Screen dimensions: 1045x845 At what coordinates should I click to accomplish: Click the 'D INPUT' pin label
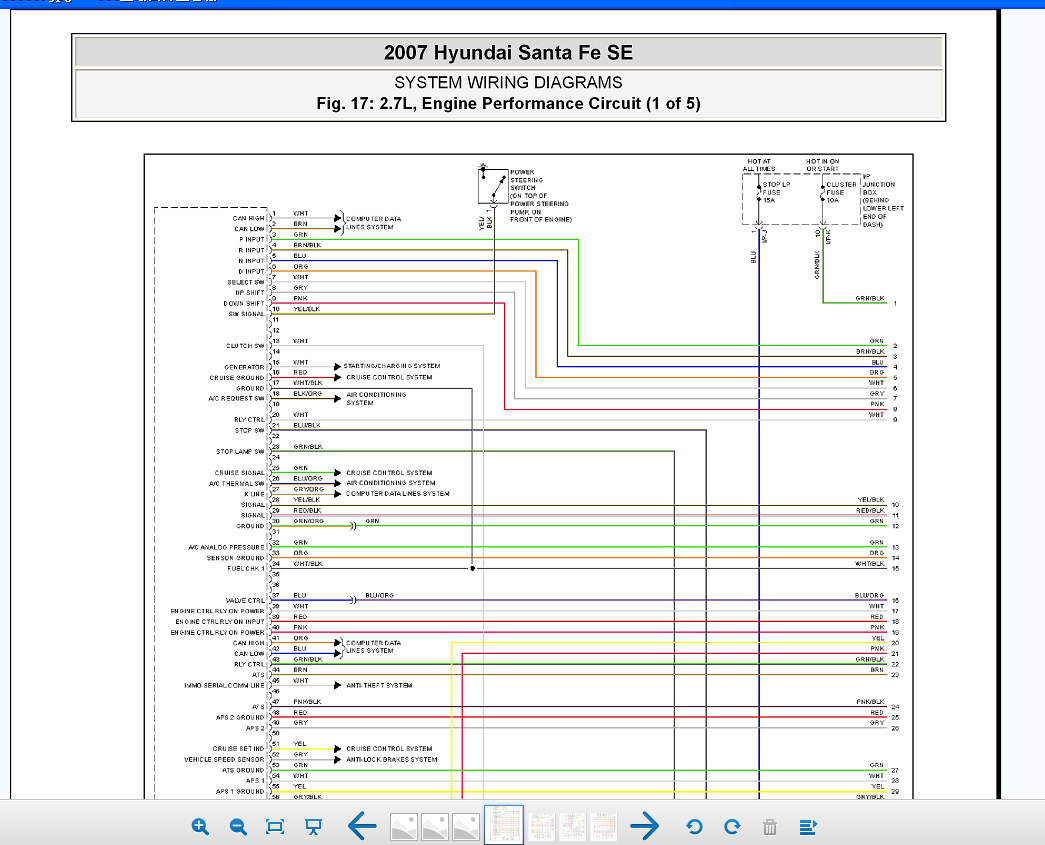(x=252, y=271)
